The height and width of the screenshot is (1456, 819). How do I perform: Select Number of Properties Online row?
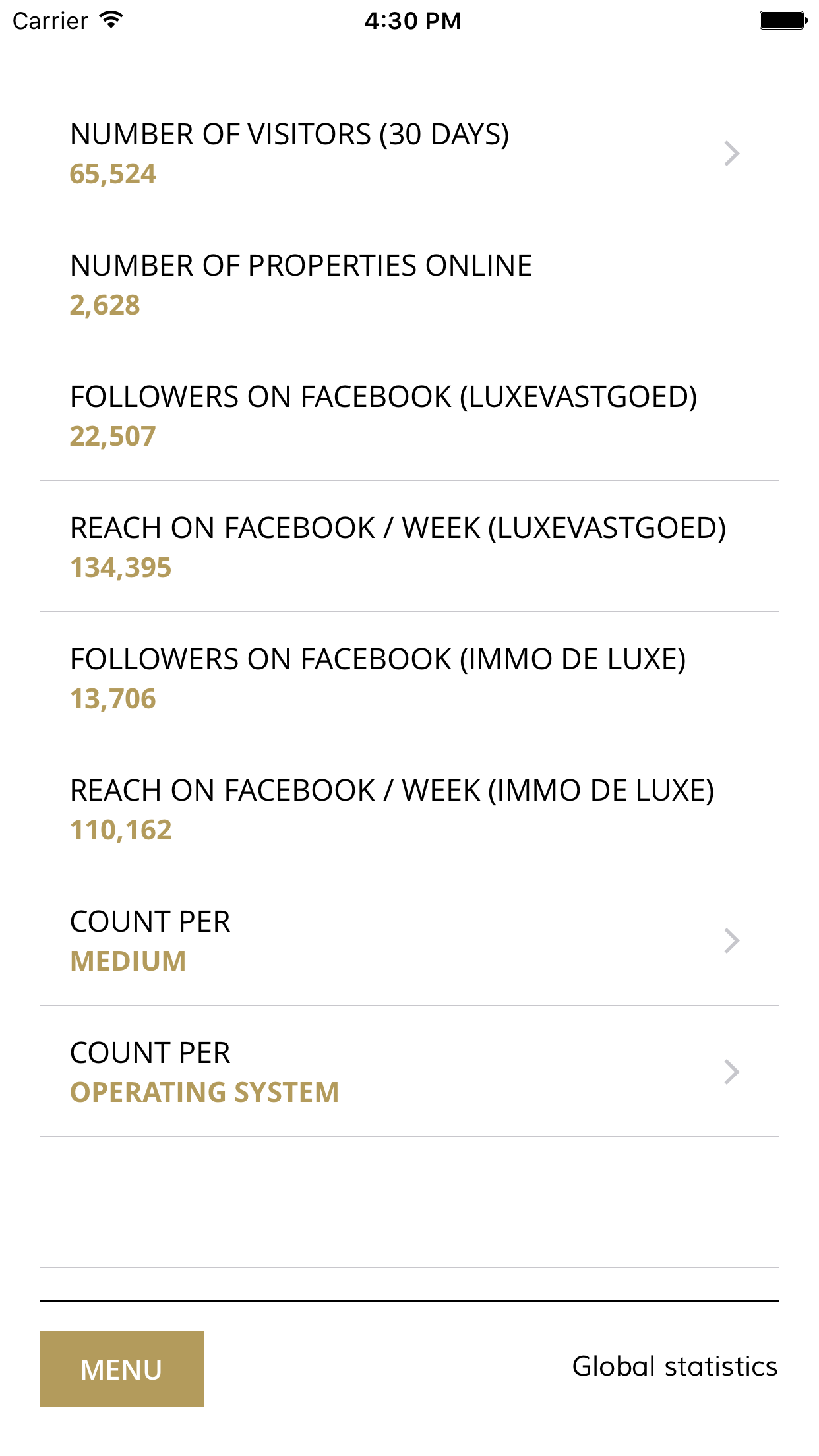[409, 284]
